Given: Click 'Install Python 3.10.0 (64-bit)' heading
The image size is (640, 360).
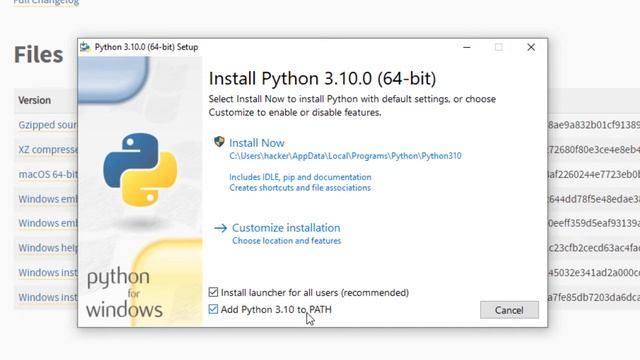Looking at the screenshot, I should (322, 78).
